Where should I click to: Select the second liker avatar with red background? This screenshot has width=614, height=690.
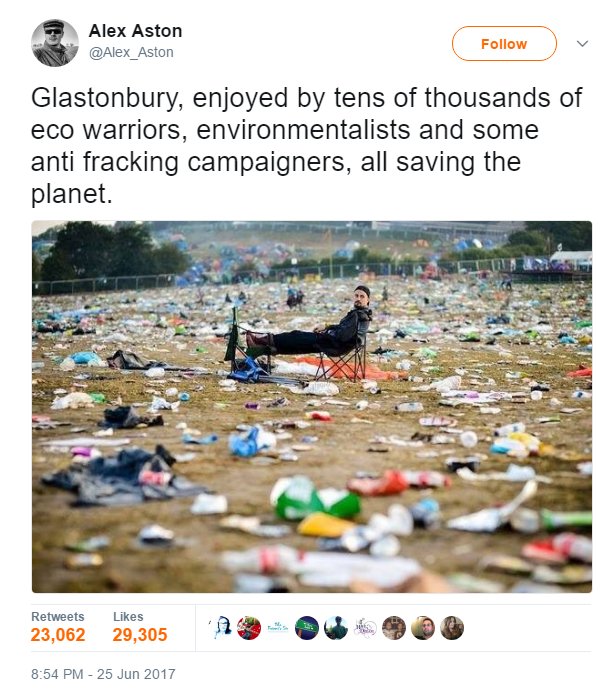250,628
